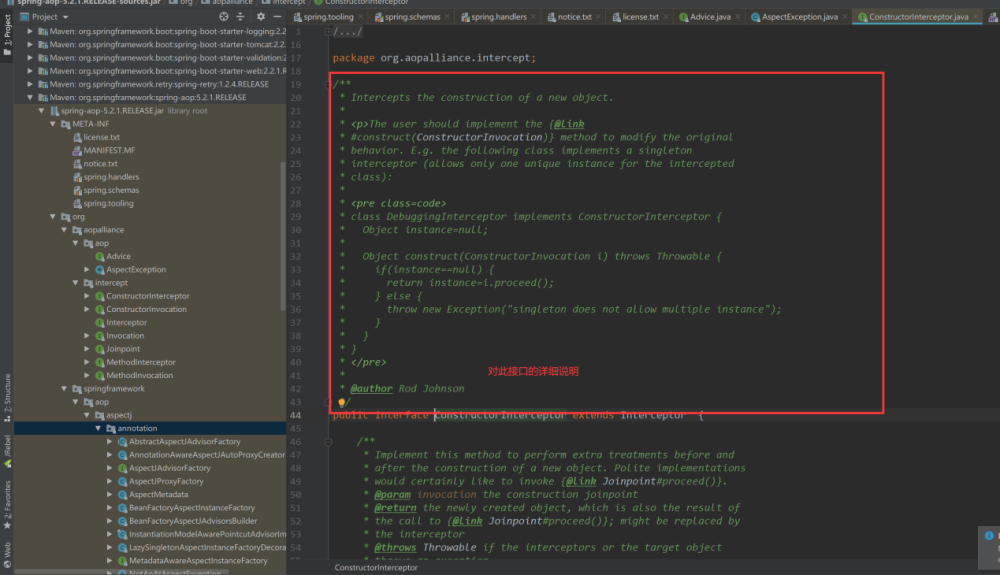
Task: Open Project panel settings gear
Action: click(x=260, y=17)
